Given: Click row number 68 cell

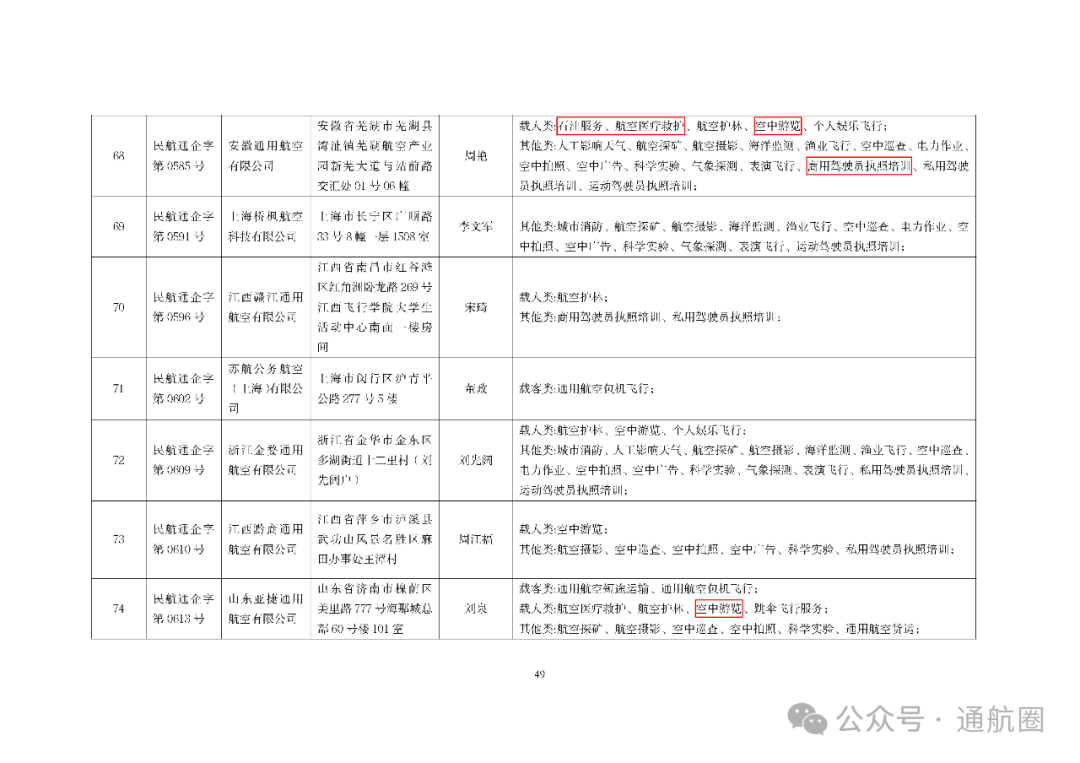Looking at the screenshot, I should click(118, 156).
